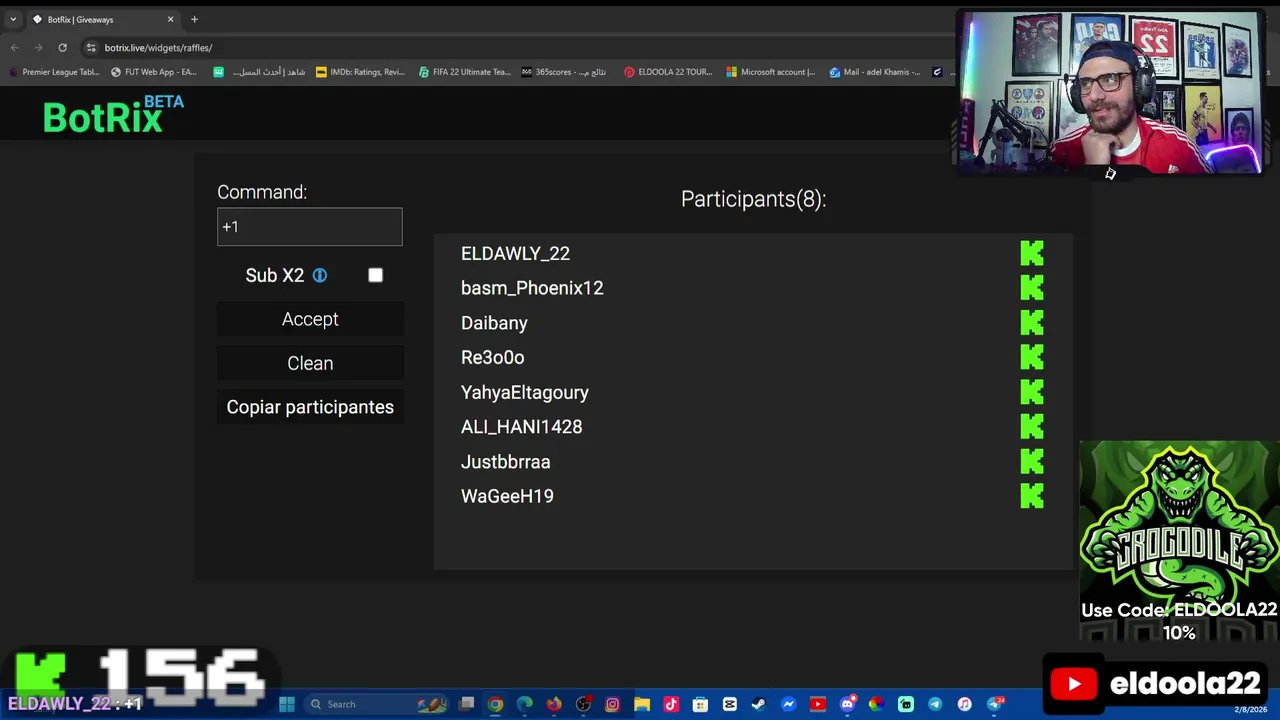The height and width of the screenshot is (720, 1280).
Task: Click the Copiar participantes button
Action: point(310,407)
